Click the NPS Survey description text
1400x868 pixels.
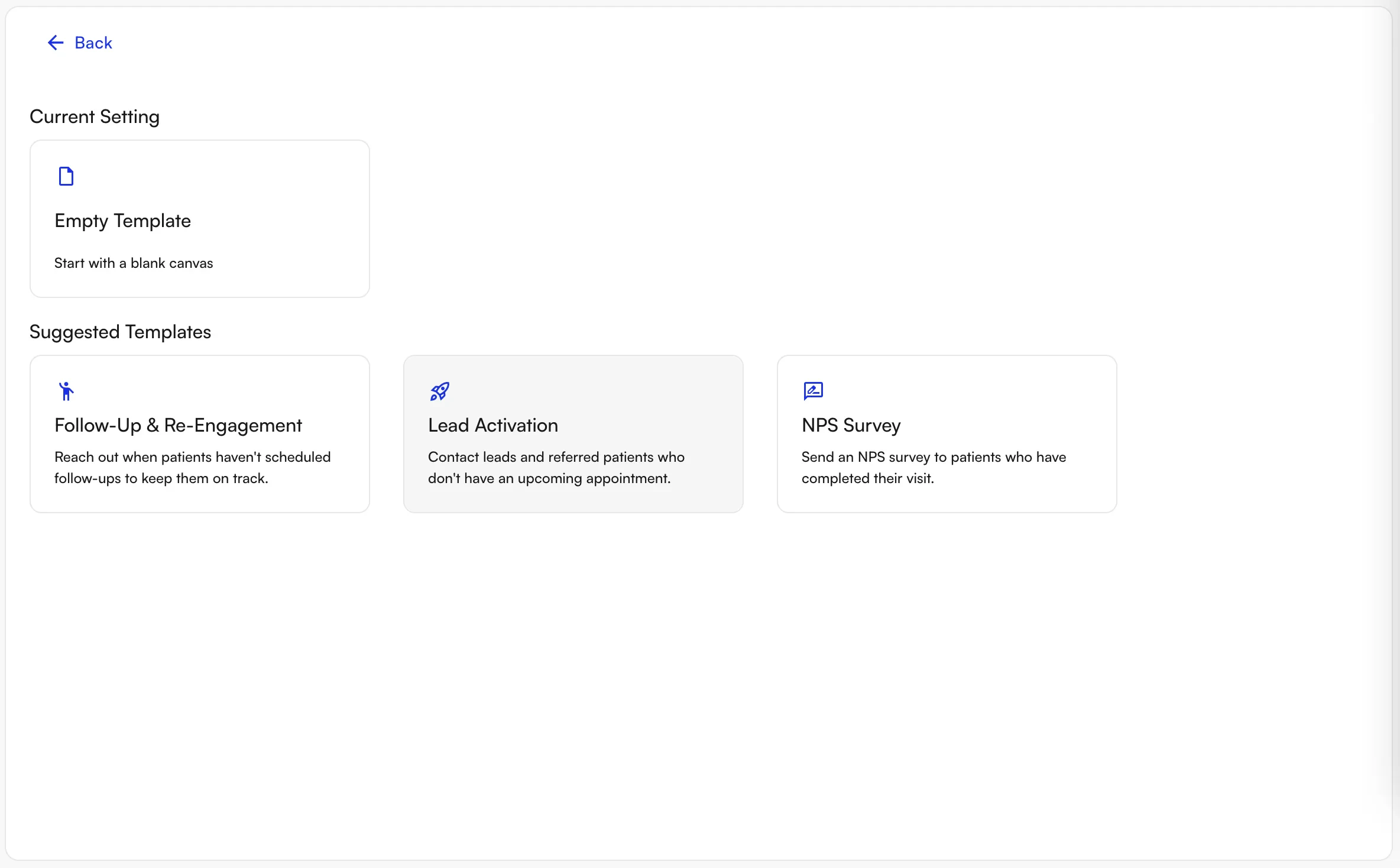pos(933,468)
